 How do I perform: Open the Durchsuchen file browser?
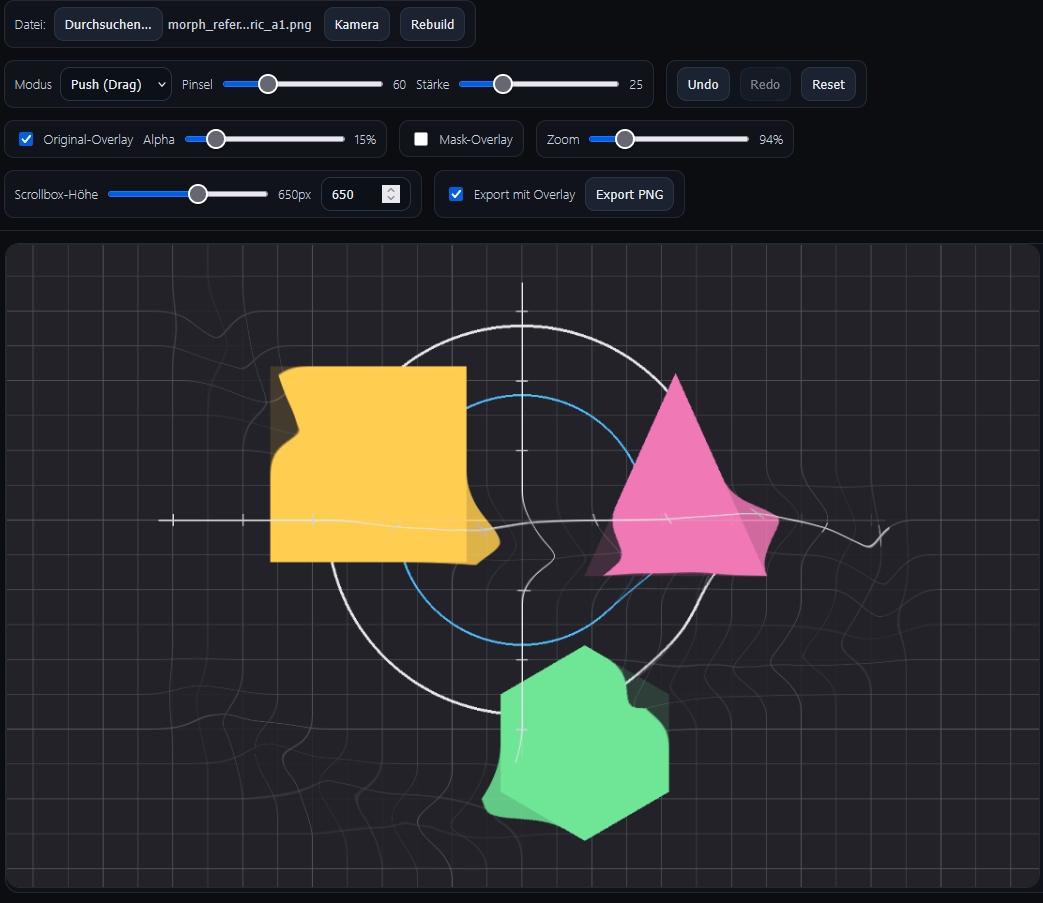(108, 24)
